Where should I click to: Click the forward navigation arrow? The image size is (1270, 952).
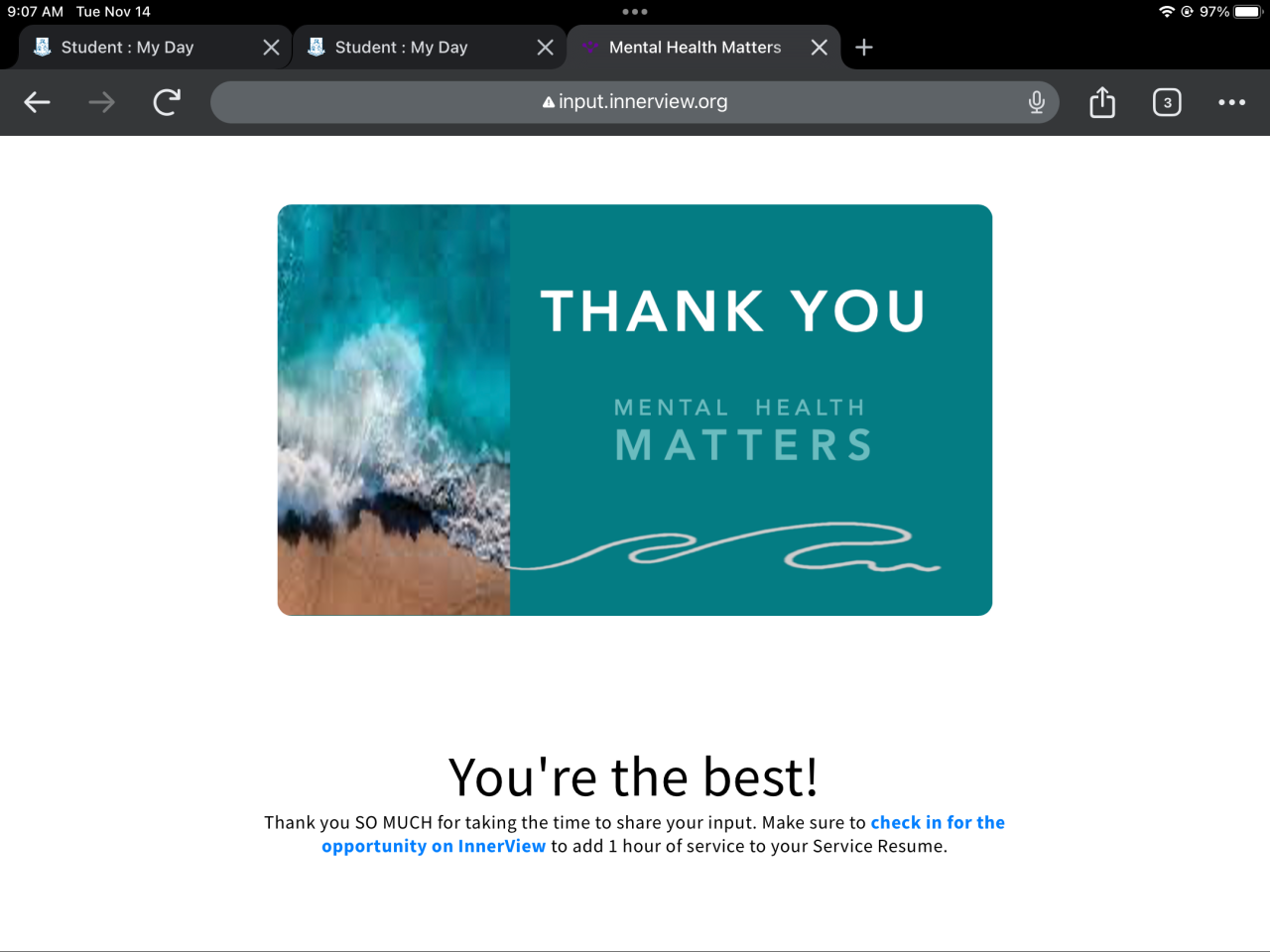tap(101, 102)
